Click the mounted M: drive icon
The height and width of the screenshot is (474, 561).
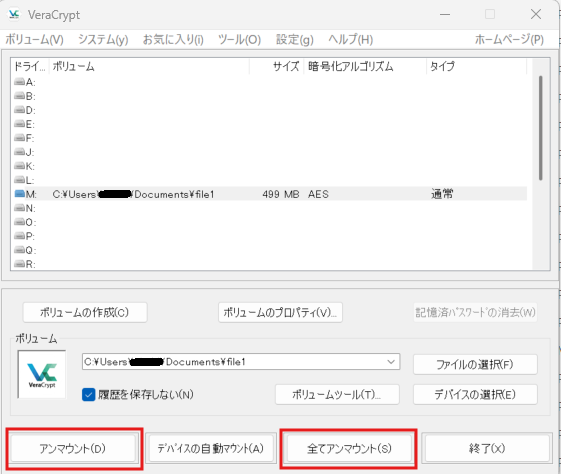coord(20,194)
